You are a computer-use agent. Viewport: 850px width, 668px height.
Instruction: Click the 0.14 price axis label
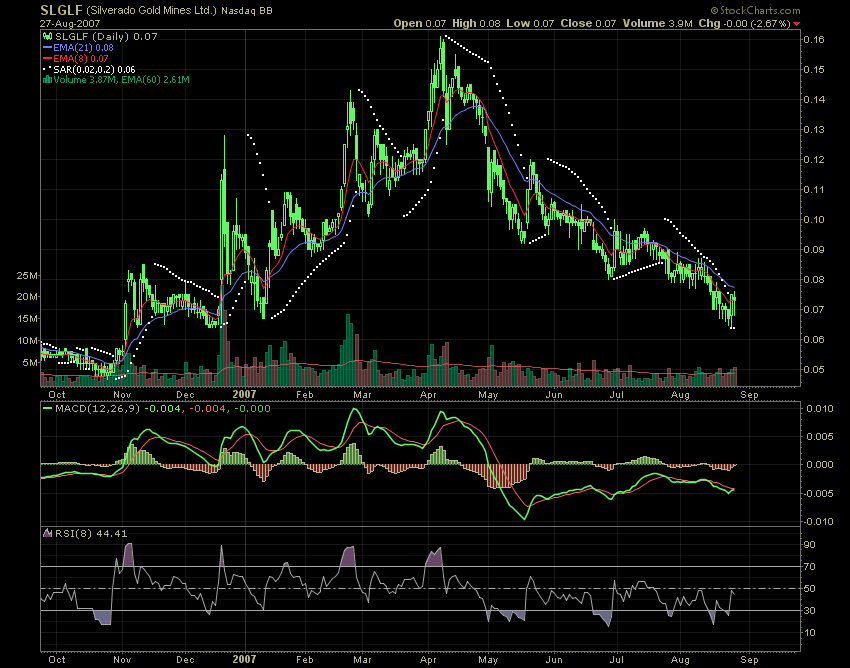click(814, 100)
